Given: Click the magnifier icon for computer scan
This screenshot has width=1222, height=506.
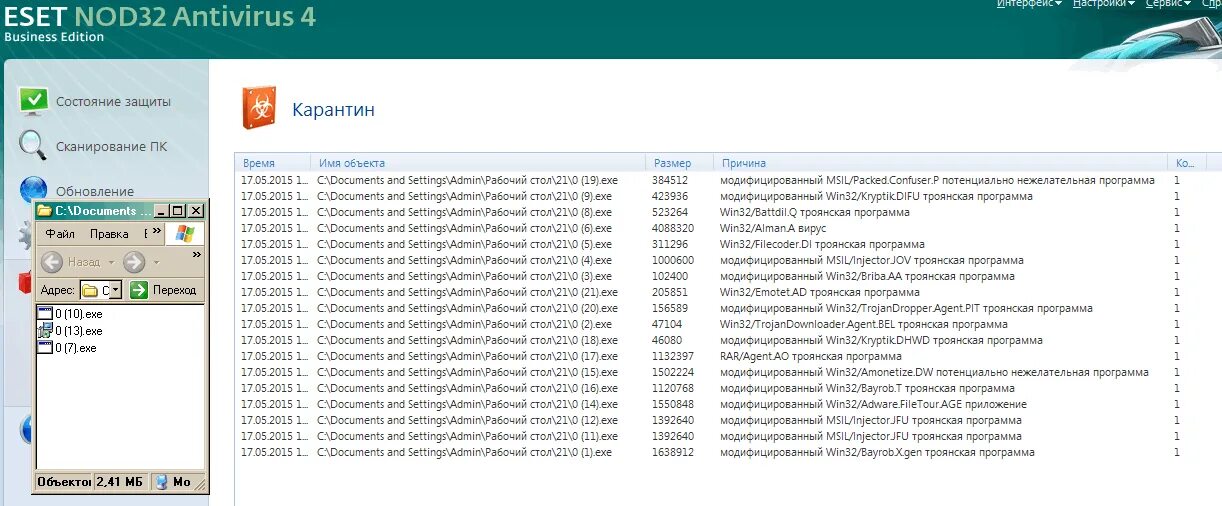Looking at the screenshot, I should [x=33, y=146].
